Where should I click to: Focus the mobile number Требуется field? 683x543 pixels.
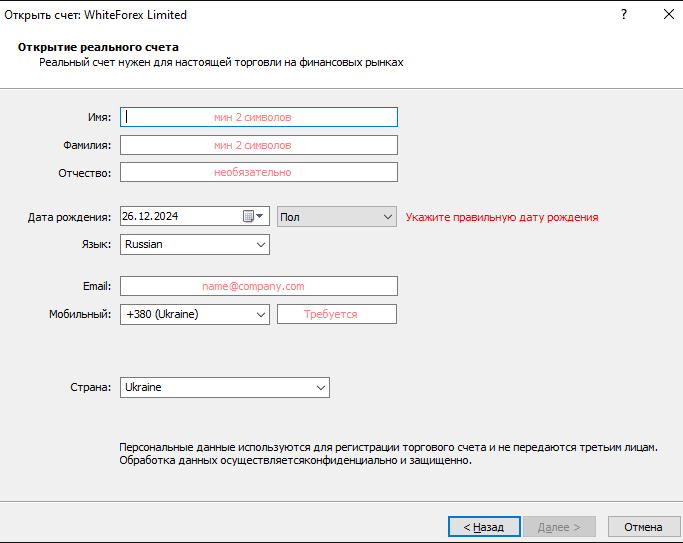[x=337, y=314]
